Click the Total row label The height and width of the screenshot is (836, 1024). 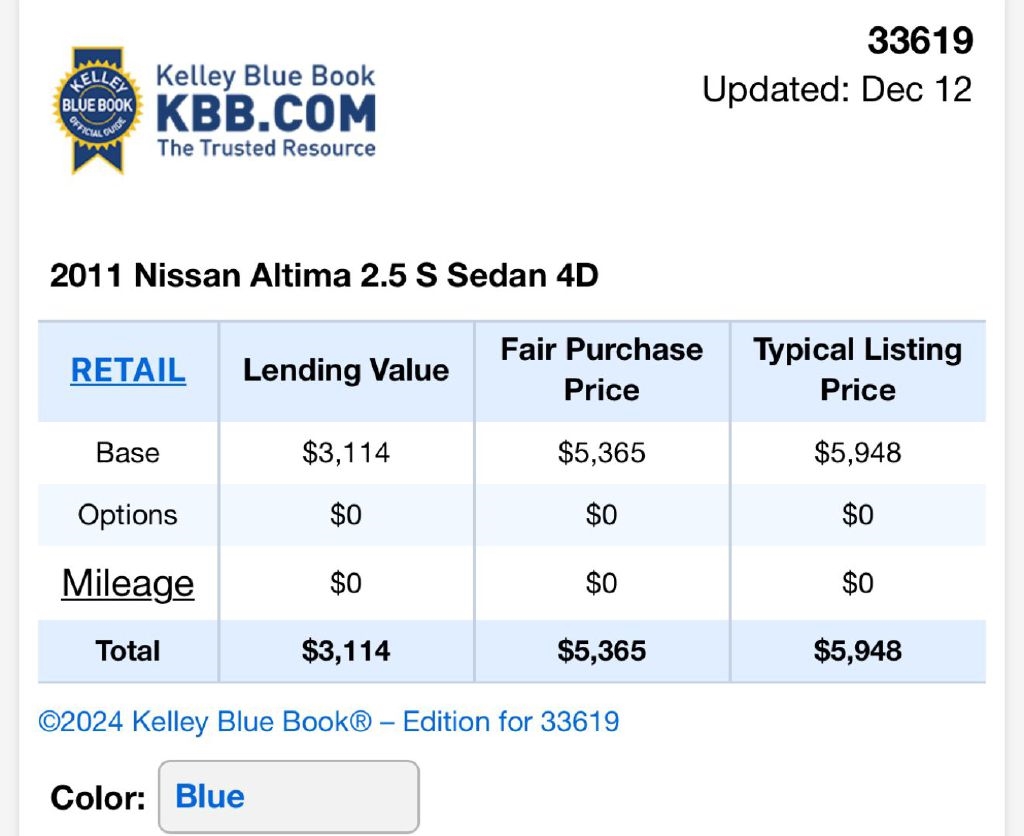tap(128, 651)
